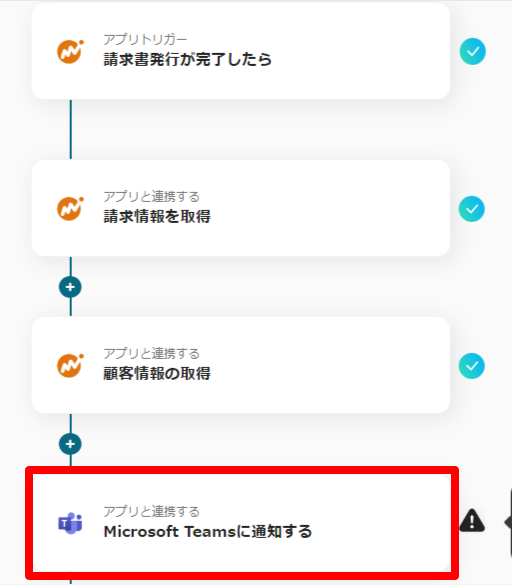Open the 請求書発行が完了したら trigger card
512x585 pixels.
tap(241, 51)
